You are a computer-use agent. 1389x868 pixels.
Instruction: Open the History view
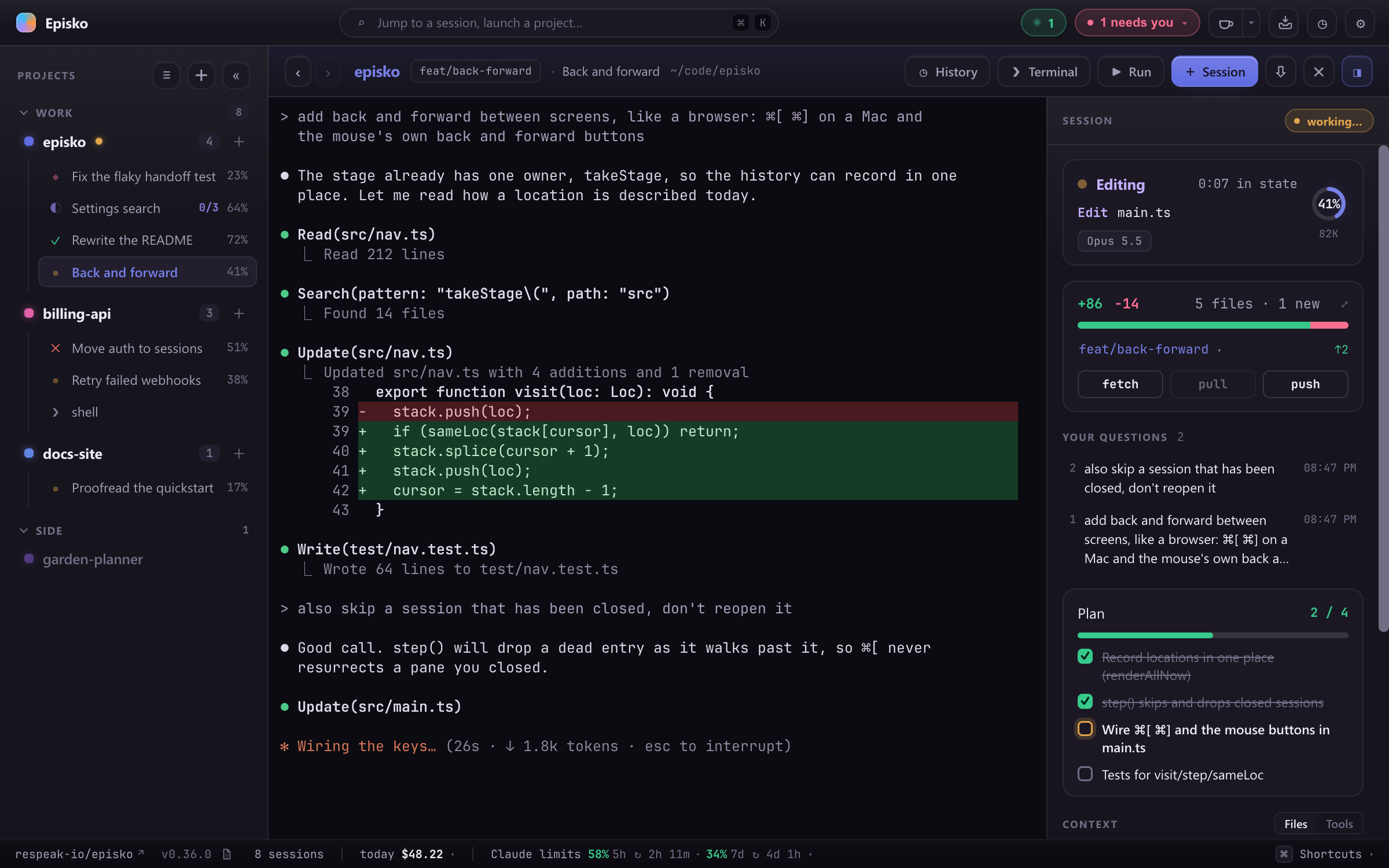947,72
